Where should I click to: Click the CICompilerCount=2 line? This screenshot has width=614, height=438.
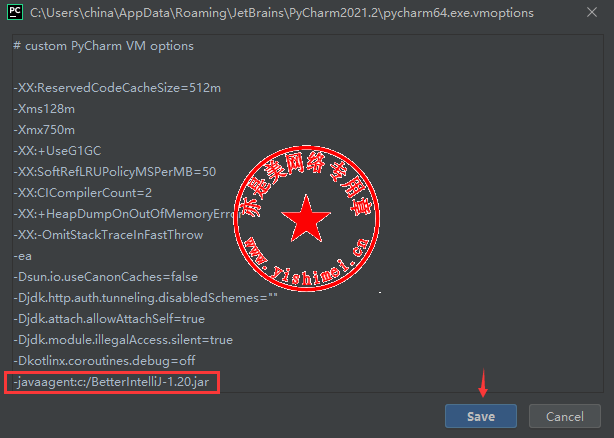click(x=83, y=193)
